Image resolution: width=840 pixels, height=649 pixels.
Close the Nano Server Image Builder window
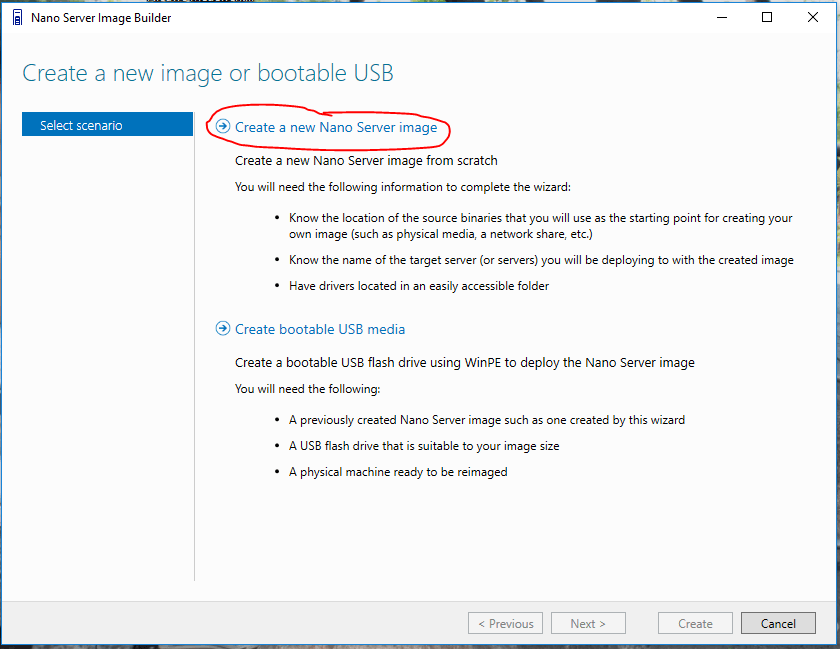(x=813, y=18)
